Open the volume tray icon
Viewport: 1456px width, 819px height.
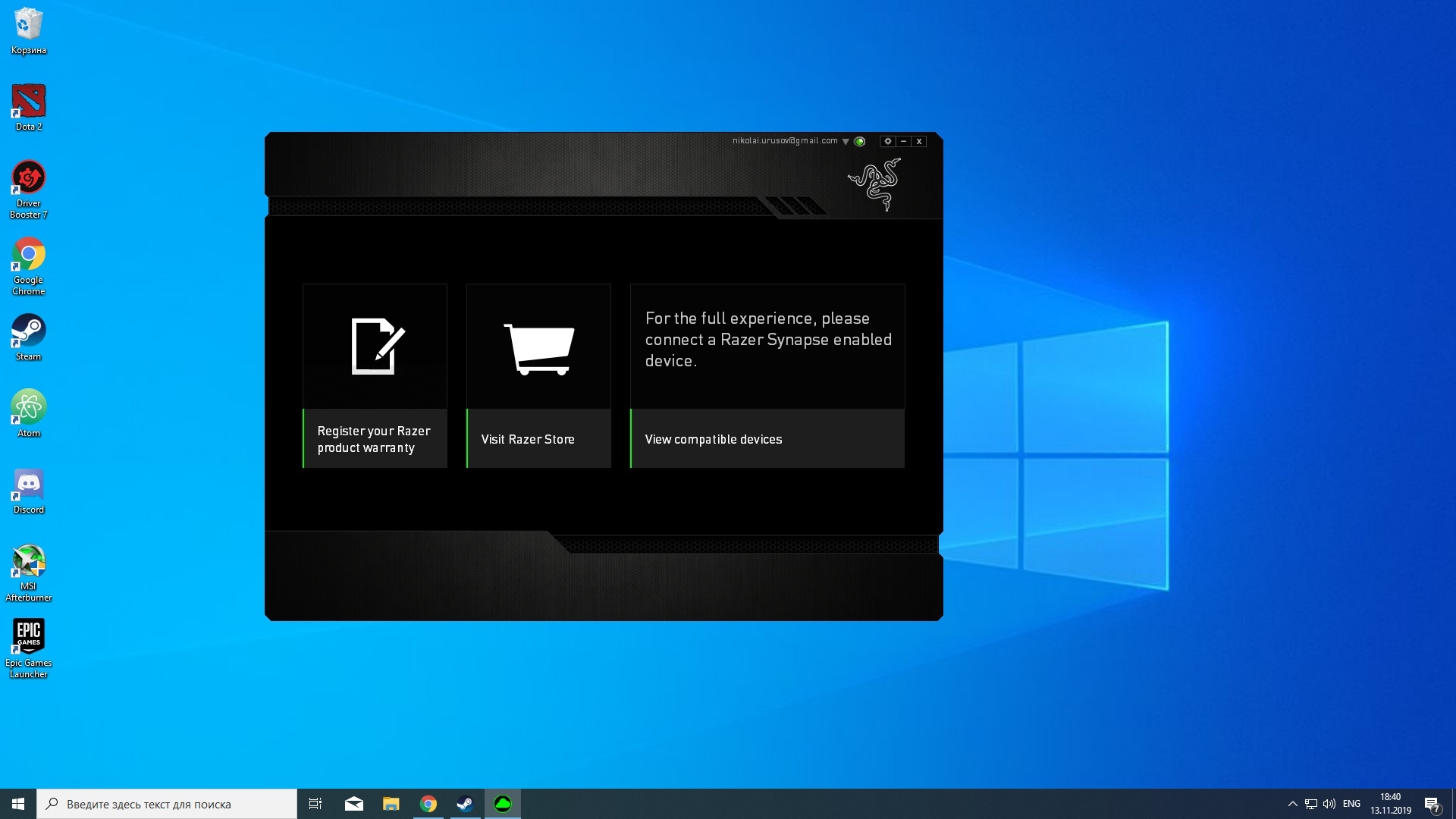[x=1329, y=804]
